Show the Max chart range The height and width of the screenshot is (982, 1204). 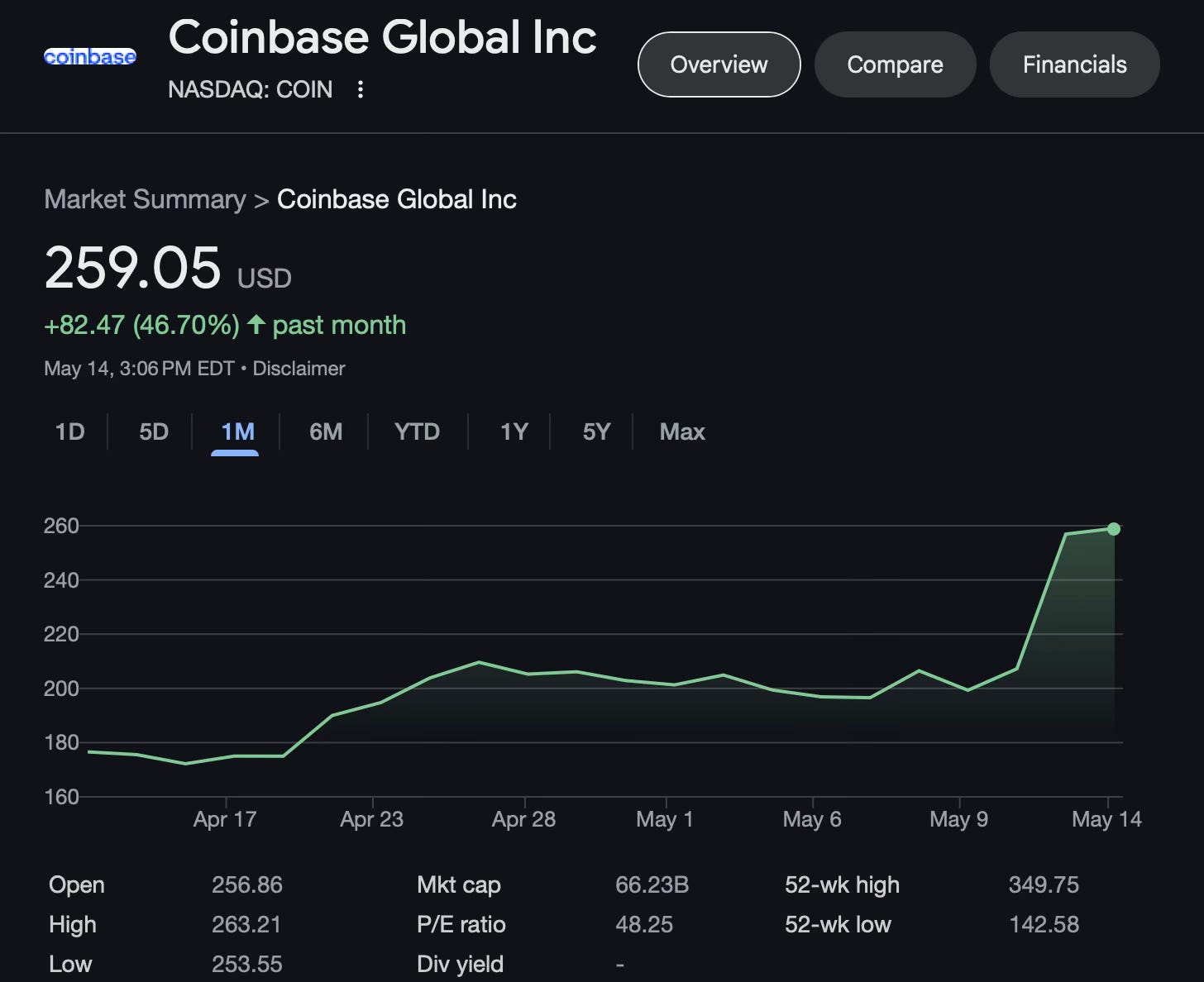682,431
